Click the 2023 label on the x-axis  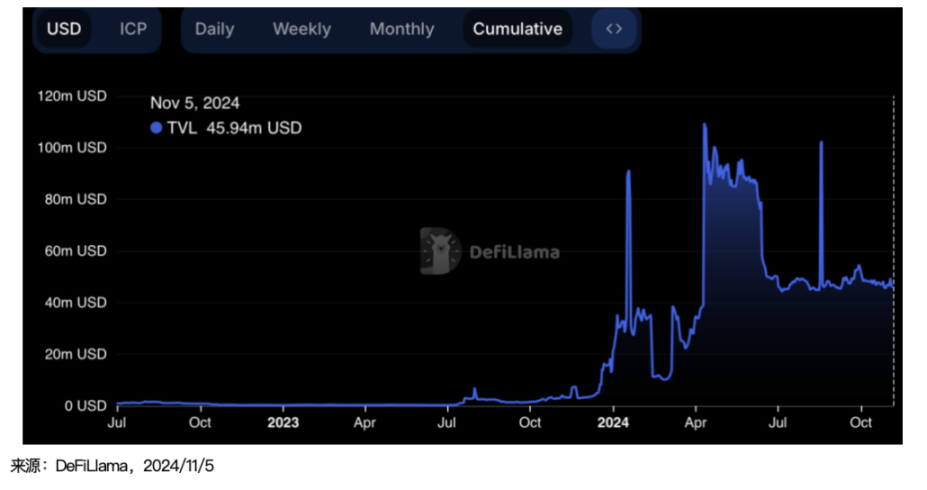click(283, 423)
